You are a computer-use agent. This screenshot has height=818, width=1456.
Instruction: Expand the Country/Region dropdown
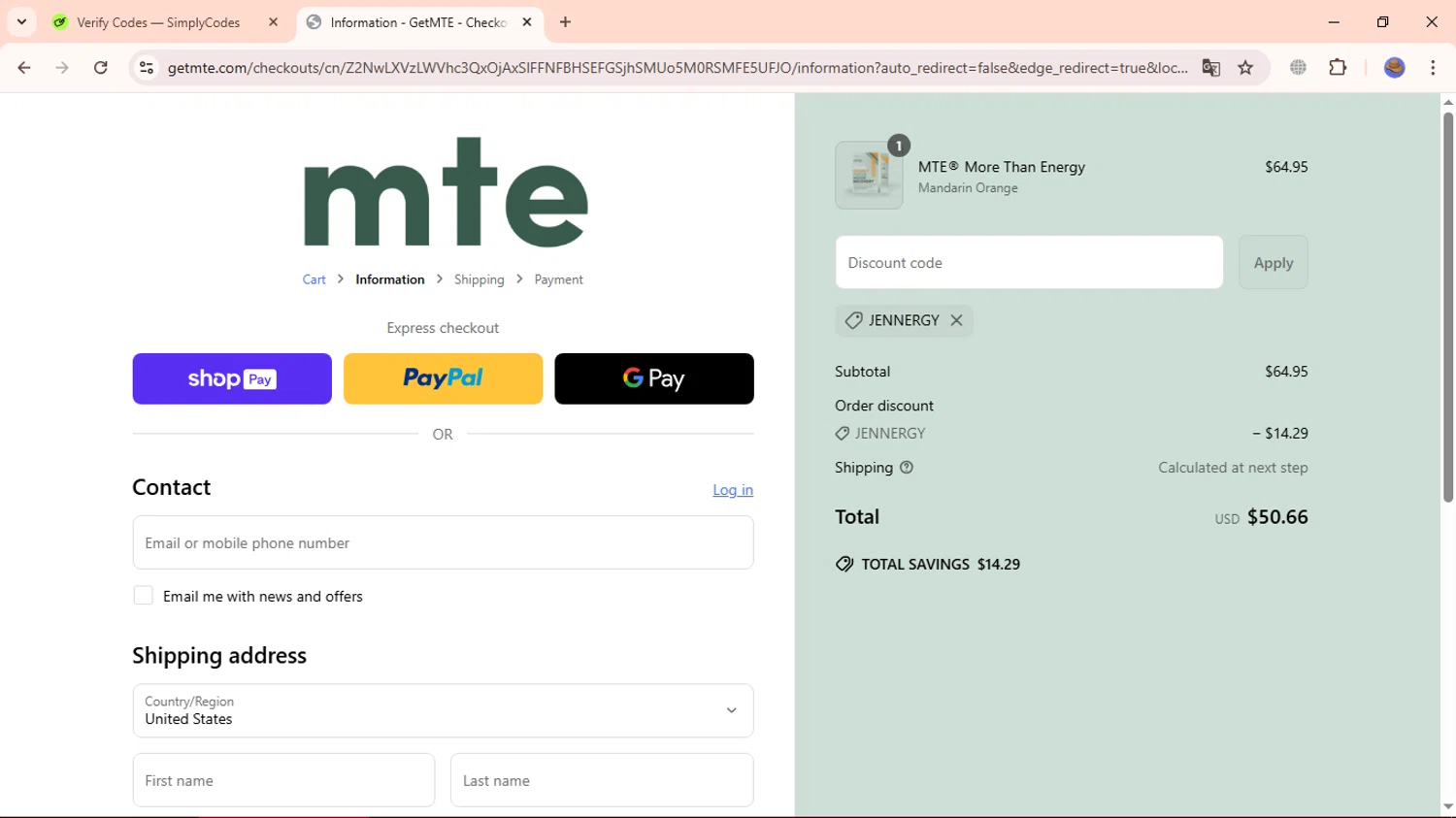tap(443, 710)
